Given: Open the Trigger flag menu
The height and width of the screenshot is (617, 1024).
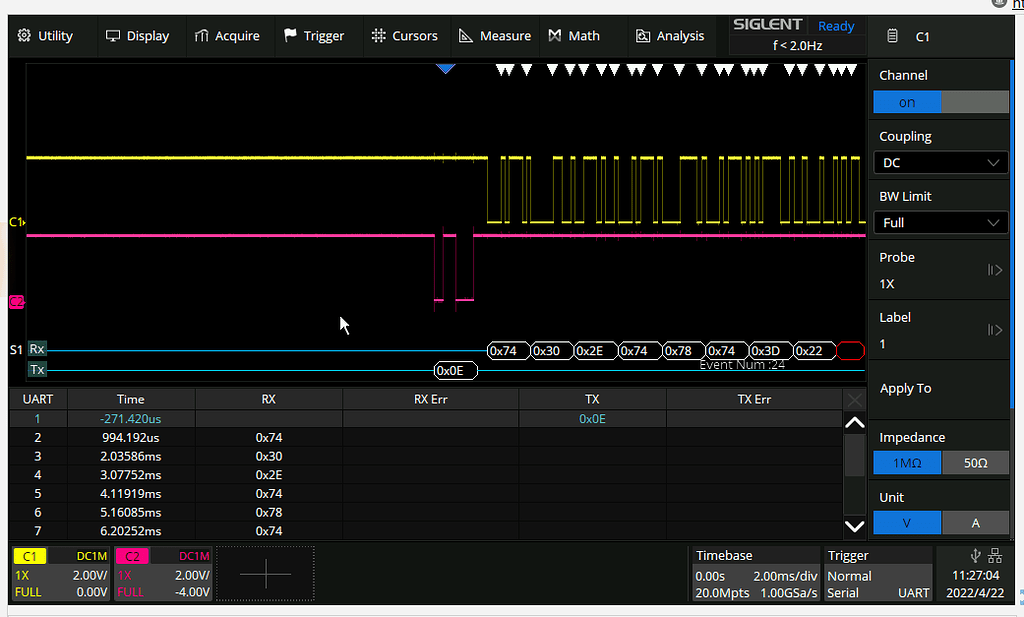Looking at the screenshot, I should pos(314,36).
